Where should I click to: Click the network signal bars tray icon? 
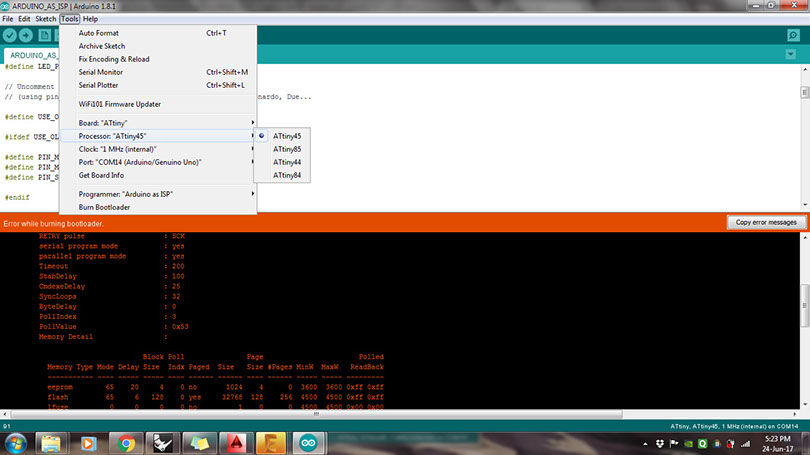pos(745,444)
